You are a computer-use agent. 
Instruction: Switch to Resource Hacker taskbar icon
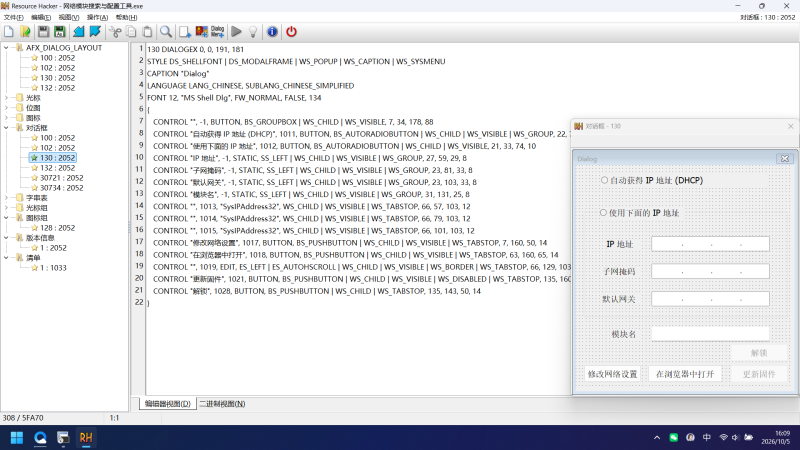click(86, 438)
